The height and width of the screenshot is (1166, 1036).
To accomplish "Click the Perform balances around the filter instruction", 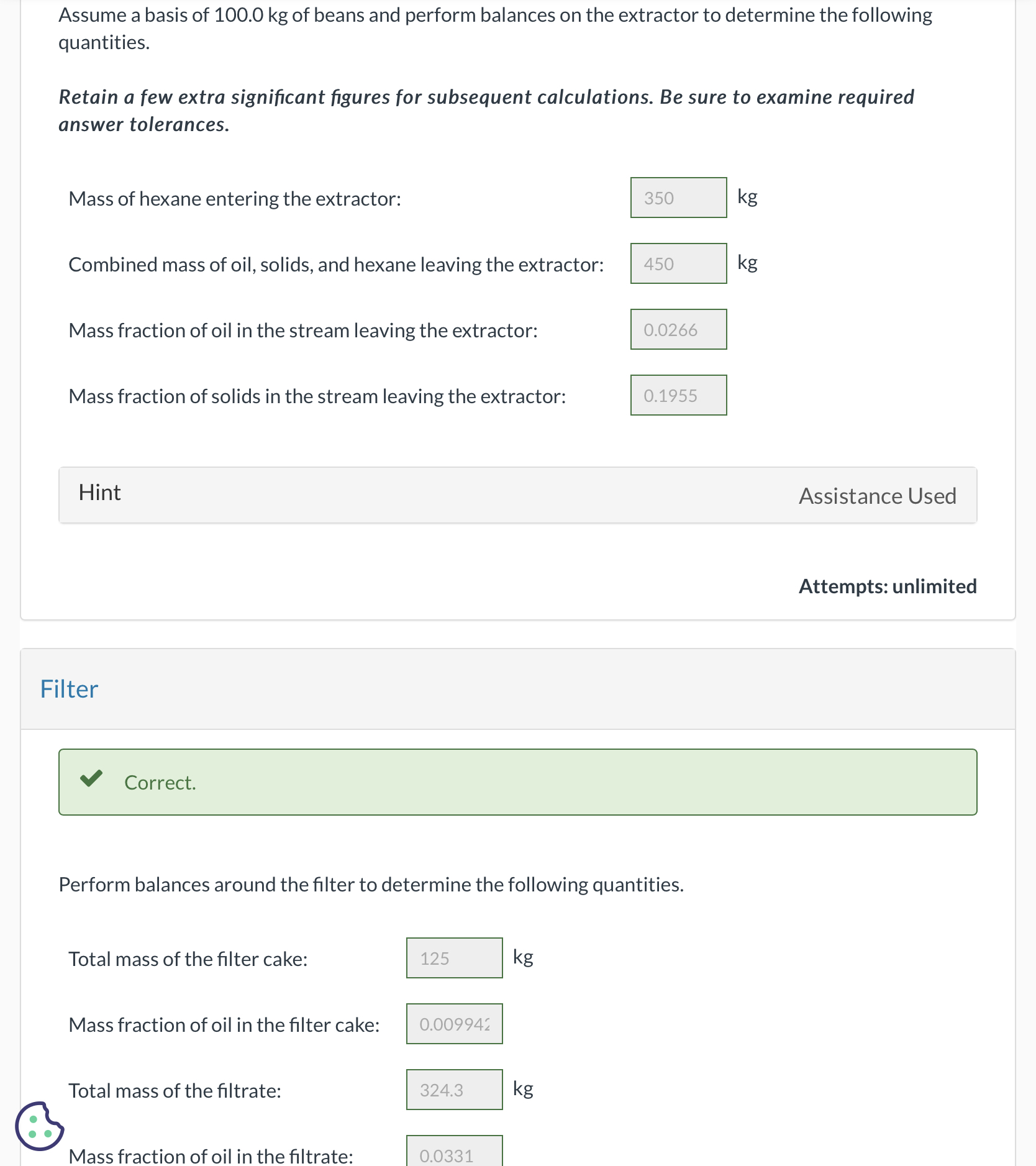I will click(371, 885).
